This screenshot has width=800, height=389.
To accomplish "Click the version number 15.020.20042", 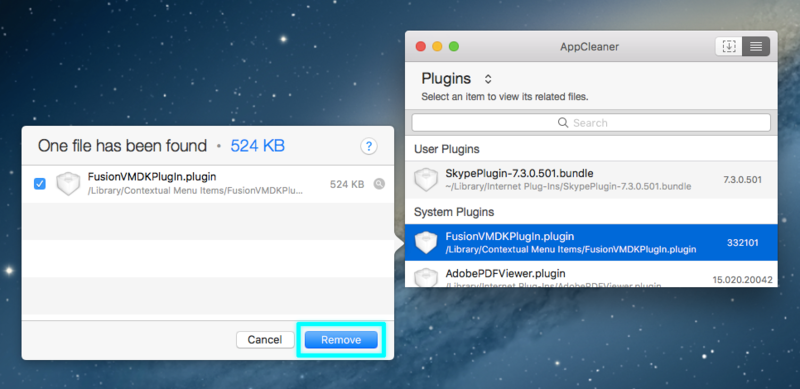I will point(742,280).
